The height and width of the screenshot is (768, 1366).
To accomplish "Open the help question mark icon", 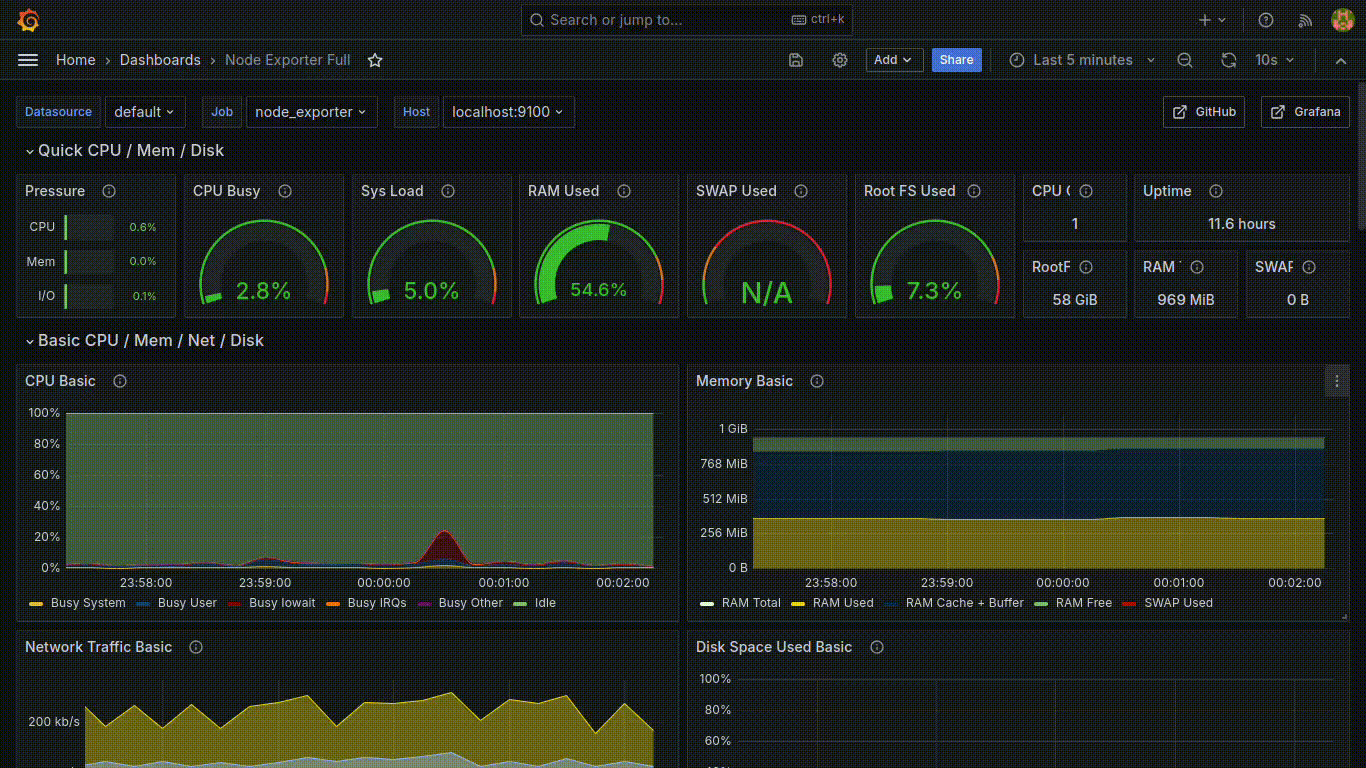I will point(1266,20).
